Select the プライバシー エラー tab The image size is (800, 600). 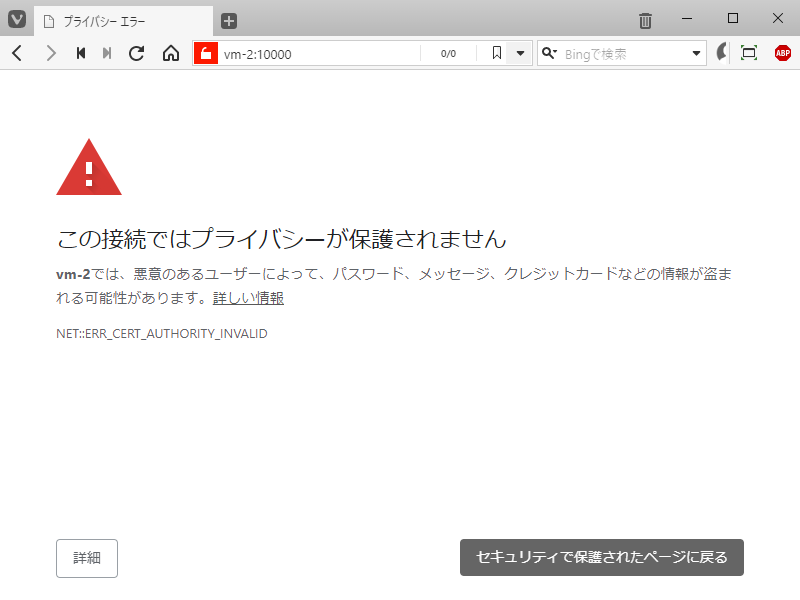(120, 19)
